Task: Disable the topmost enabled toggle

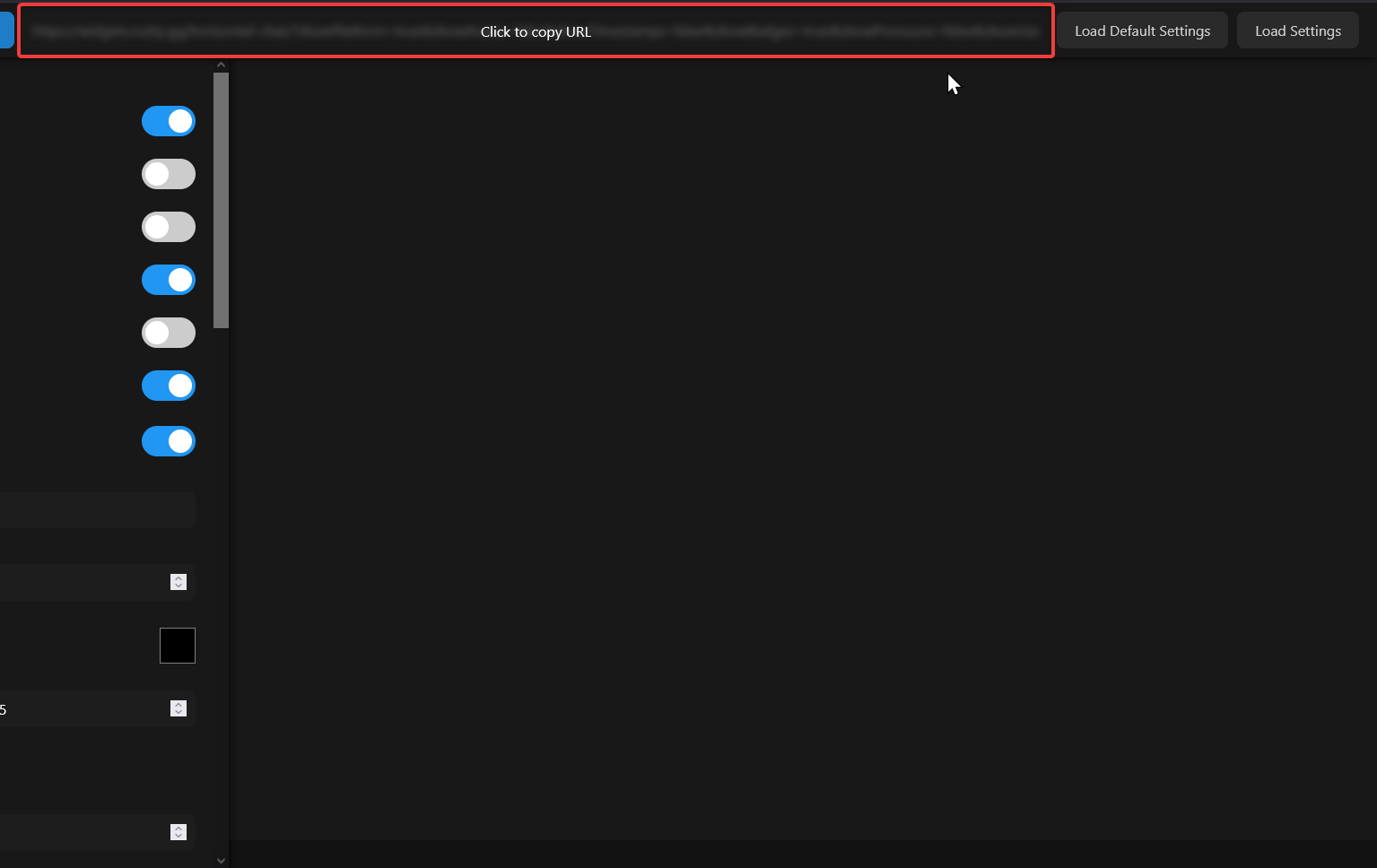Action: click(x=169, y=121)
